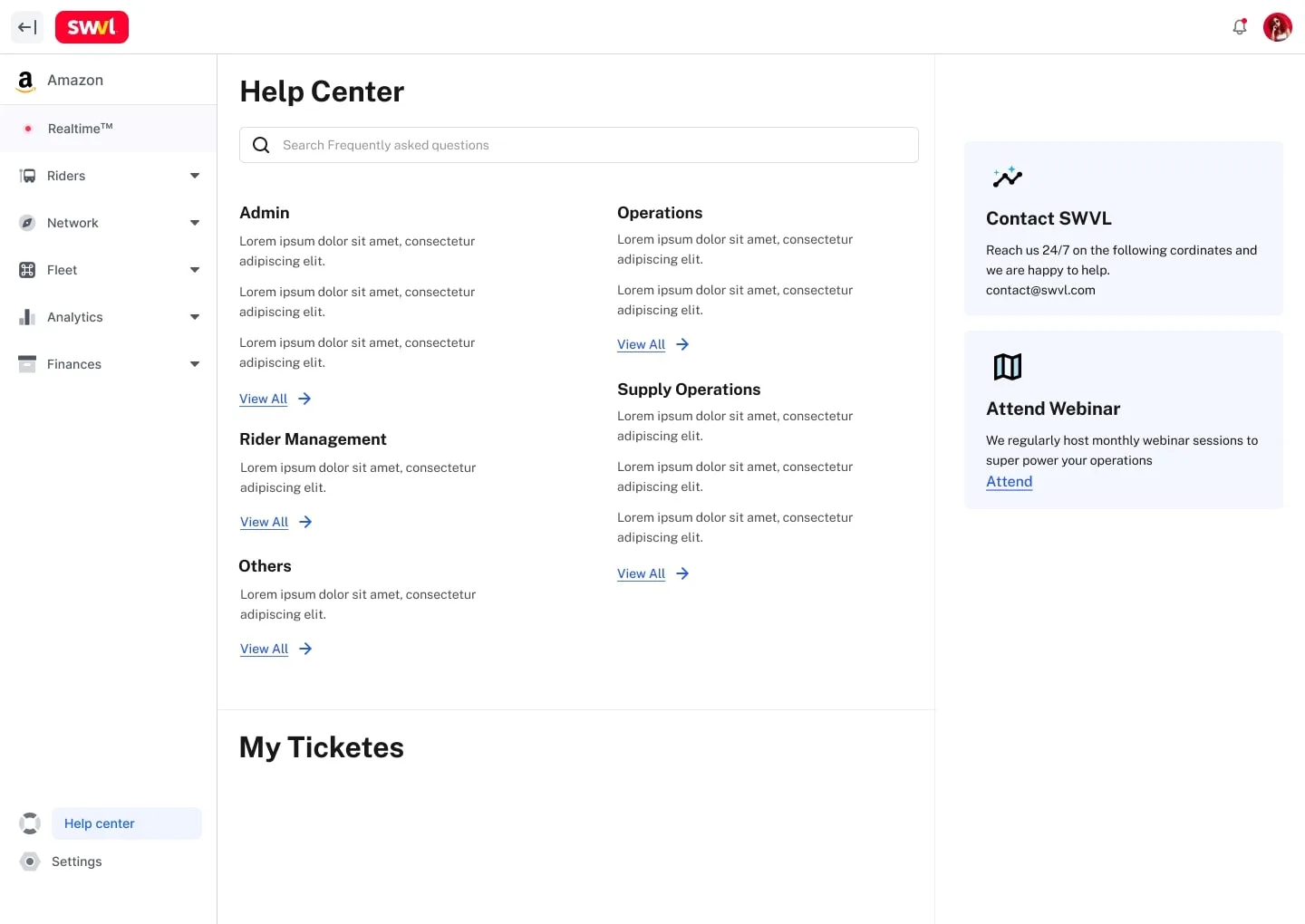Collapse sidebar using the back arrow icon

27,27
